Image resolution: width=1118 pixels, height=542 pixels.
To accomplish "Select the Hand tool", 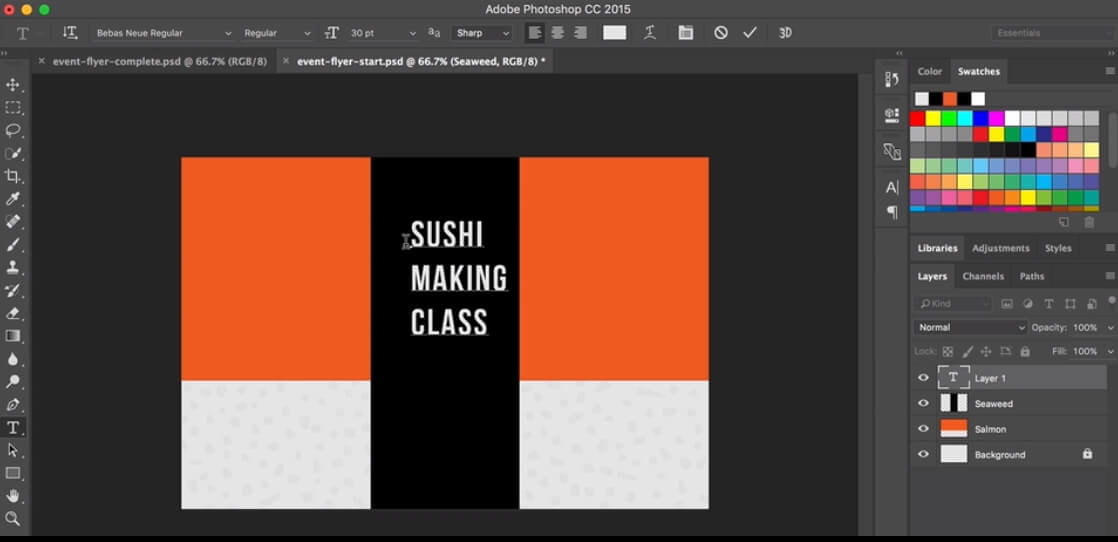I will click(x=14, y=495).
